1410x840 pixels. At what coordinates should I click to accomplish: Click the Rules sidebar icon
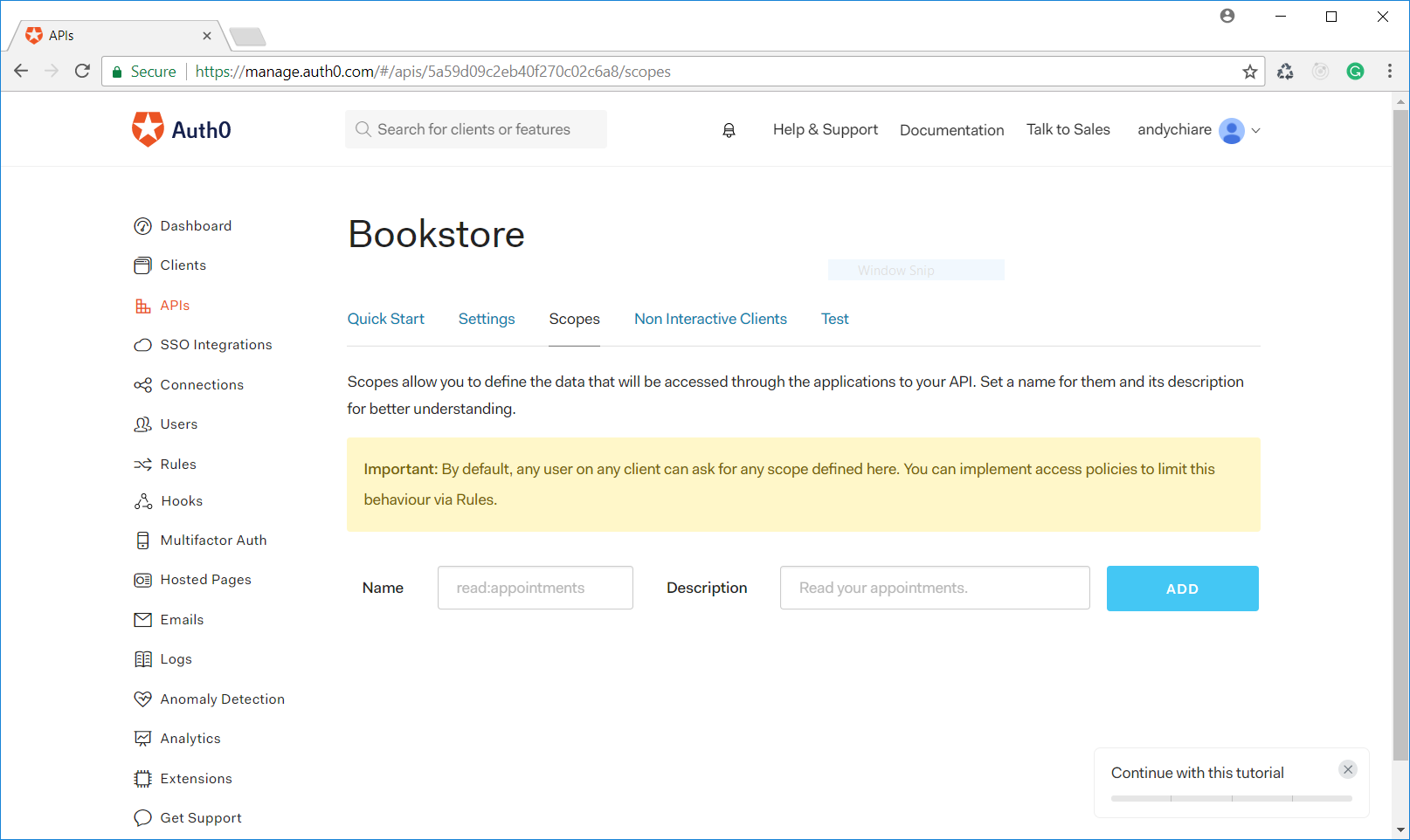click(x=142, y=465)
